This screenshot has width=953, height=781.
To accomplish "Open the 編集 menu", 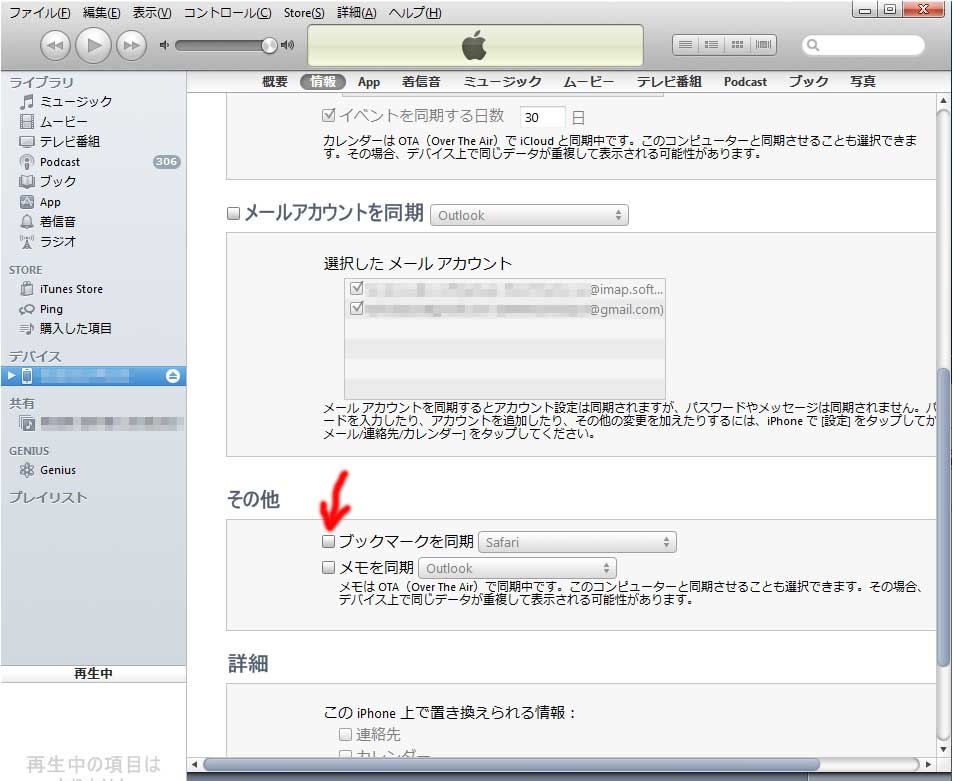I will [101, 13].
